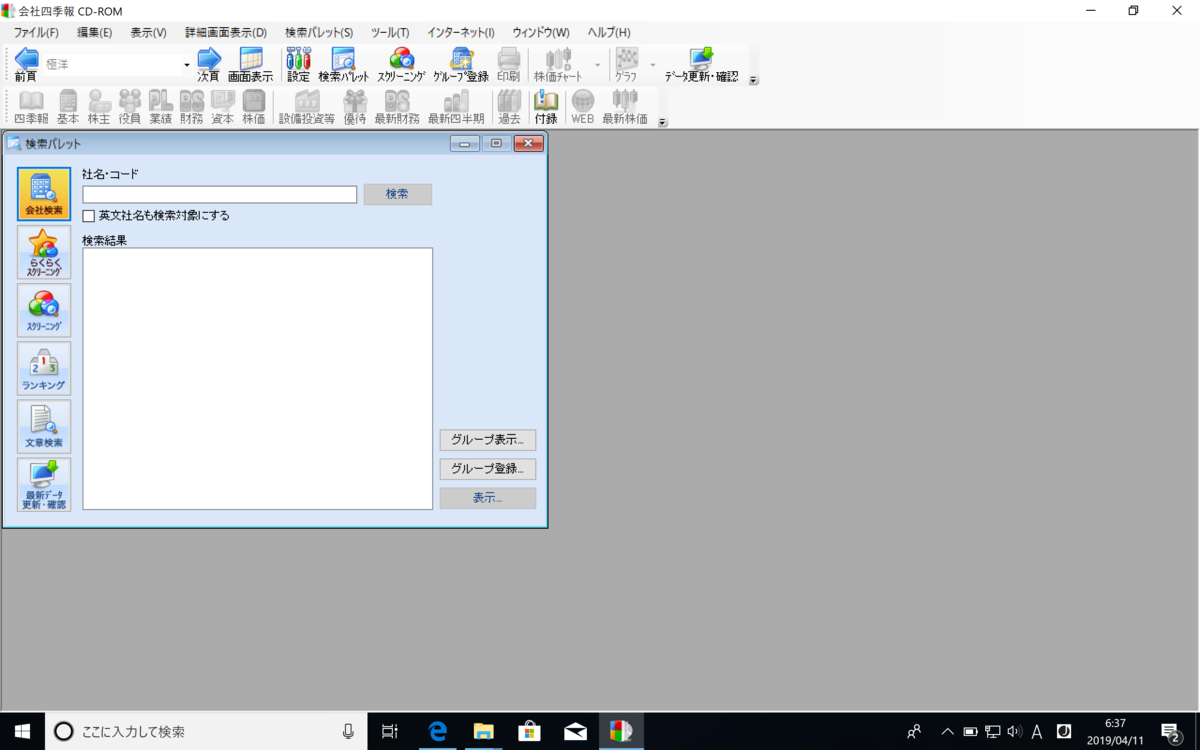Open the ウィンドウ(W) menu
This screenshot has width=1200, height=750.
[541, 33]
